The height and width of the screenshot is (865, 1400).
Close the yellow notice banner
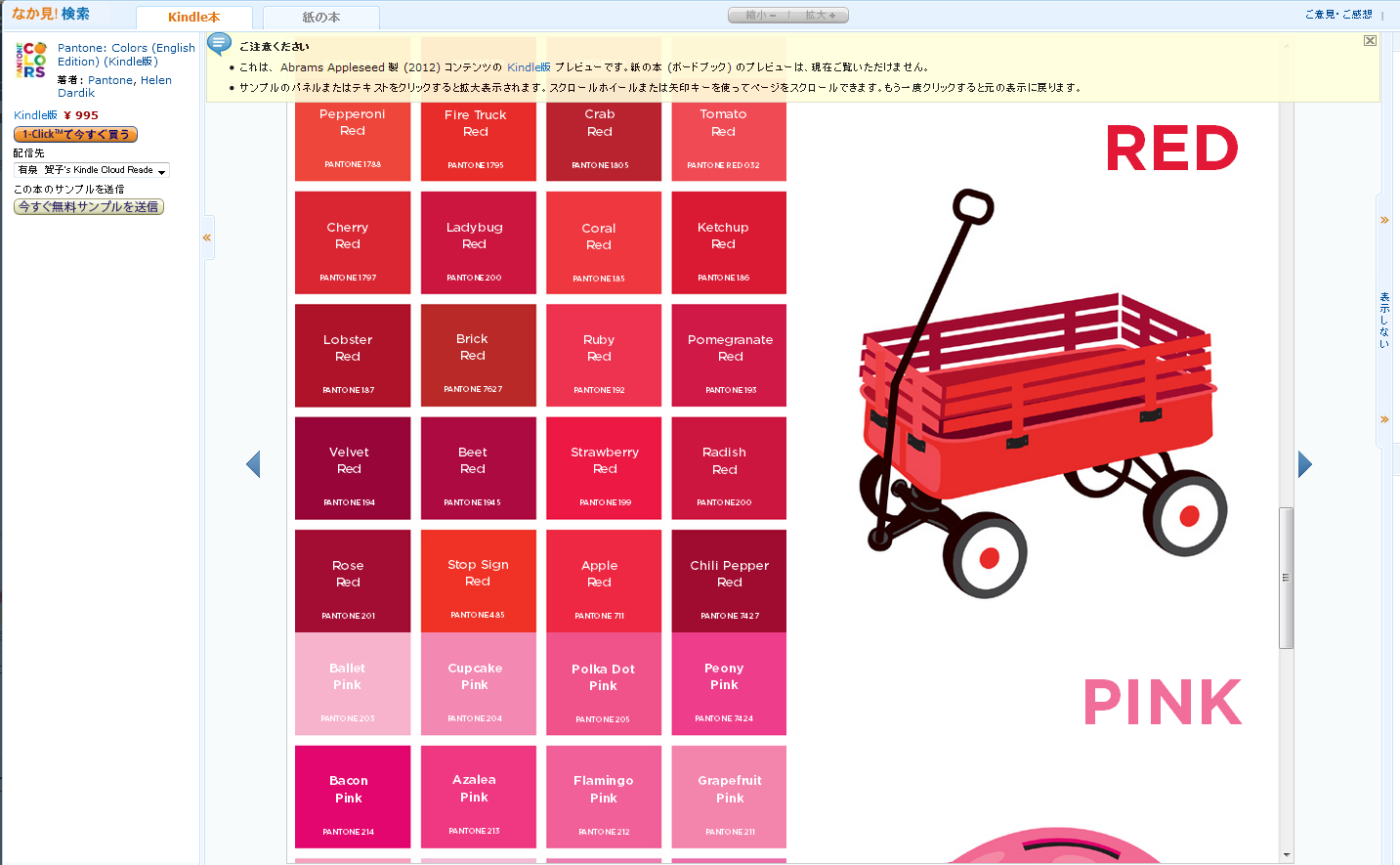pos(1370,41)
